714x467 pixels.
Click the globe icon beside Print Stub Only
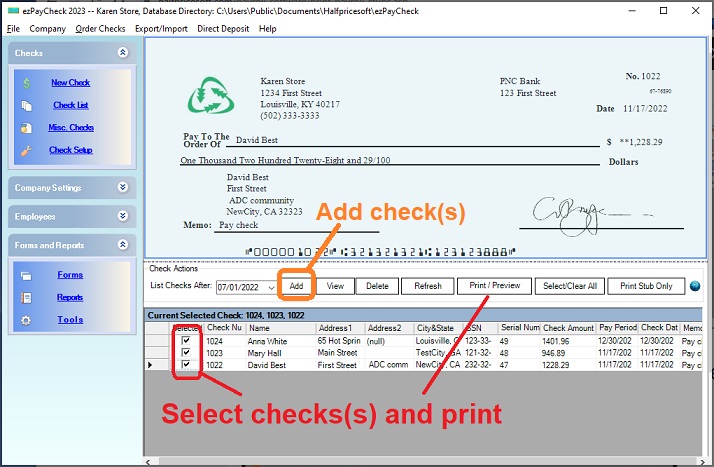coord(695,287)
